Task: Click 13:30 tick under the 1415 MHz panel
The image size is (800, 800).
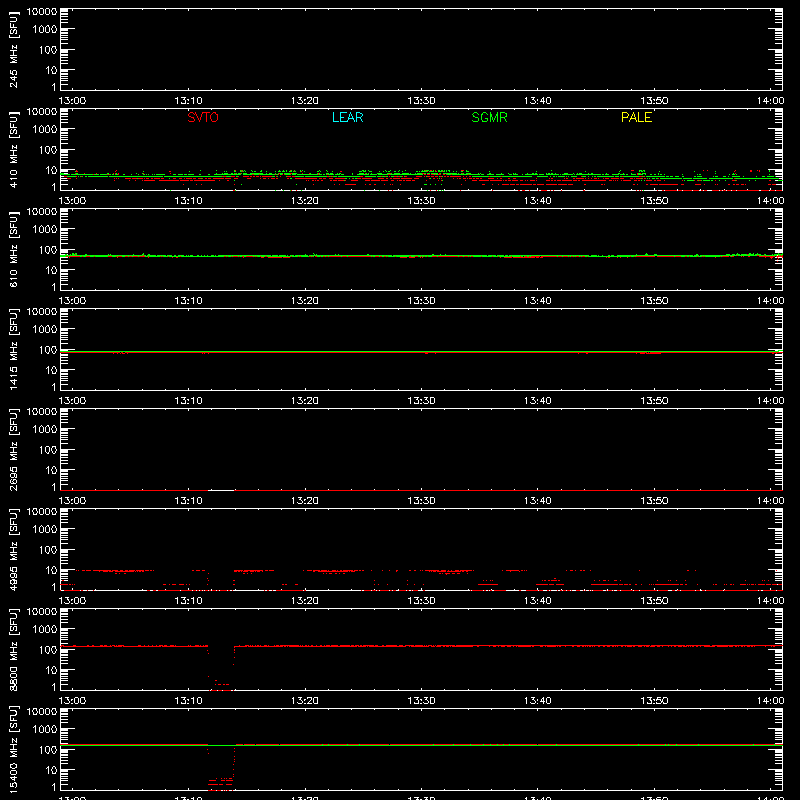Action: click(421, 401)
